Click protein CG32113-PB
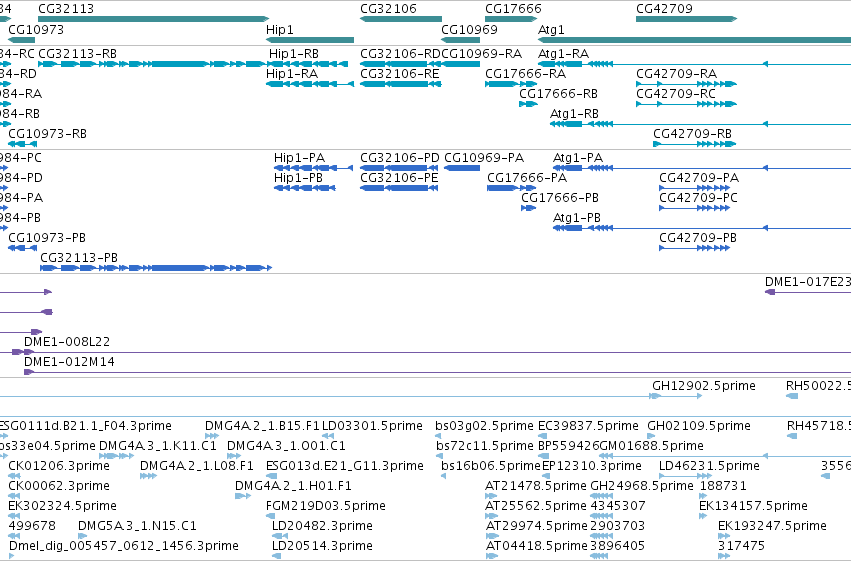 (x=156, y=268)
